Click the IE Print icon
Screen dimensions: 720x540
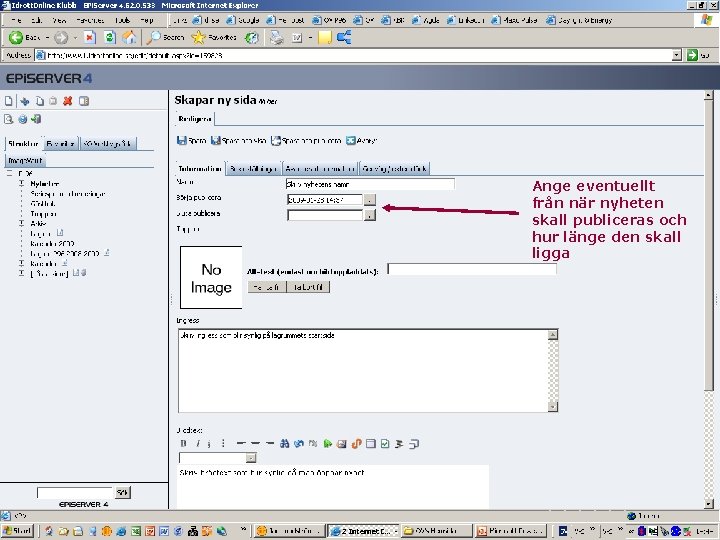tap(276, 38)
